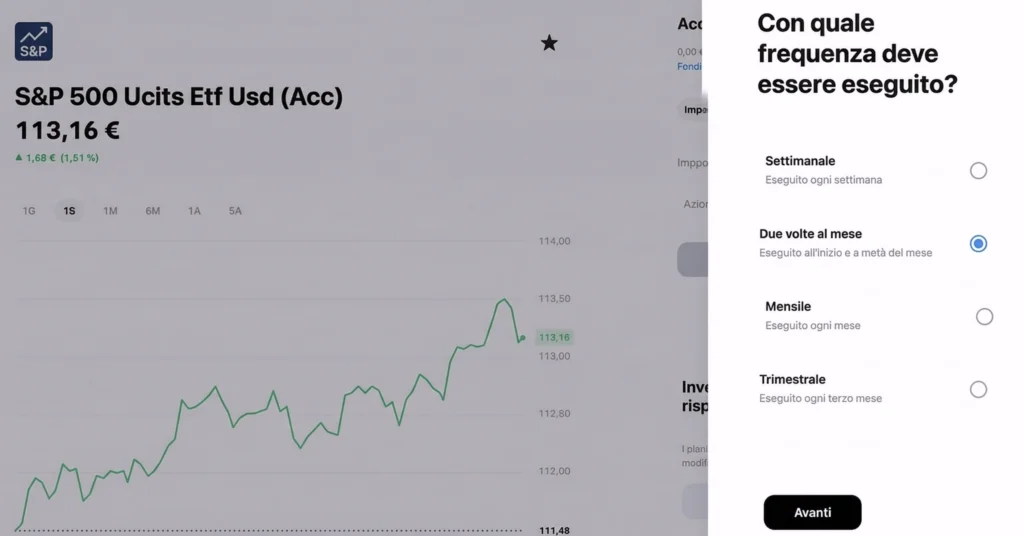Screen dimensions: 1024x536
Task: Open the partially hidden Fondi link
Action: point(689,67)
